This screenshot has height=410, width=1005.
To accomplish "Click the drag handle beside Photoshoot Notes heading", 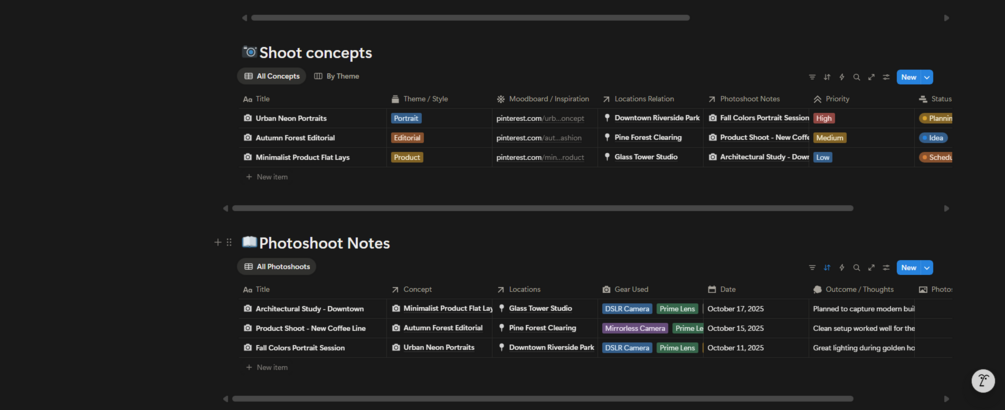I will click(229, 243).
